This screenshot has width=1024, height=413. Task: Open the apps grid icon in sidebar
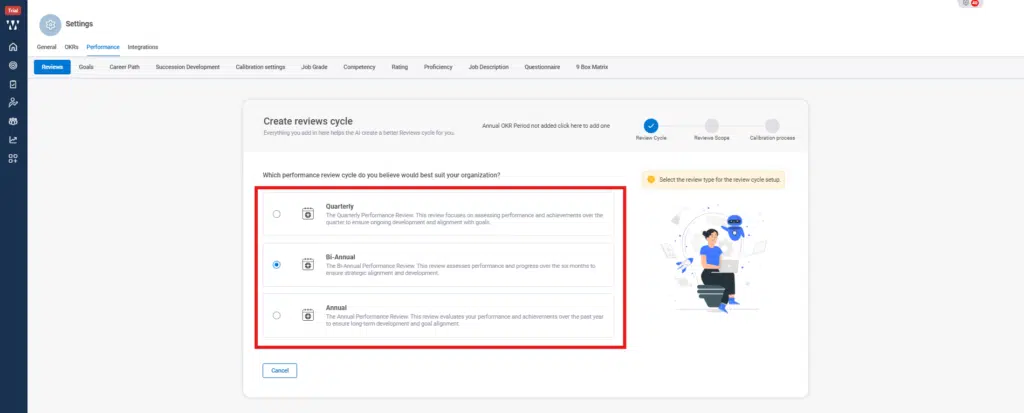coord(13,159)
